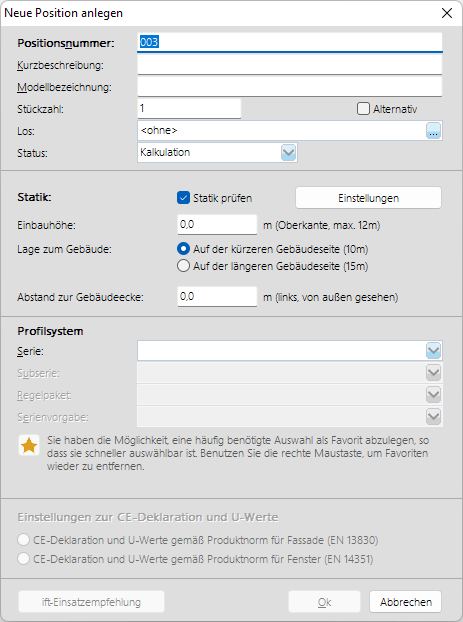This screenshot has height=622, width=463.
Task: Select Auf der längeren Gebäudeseite (15m)
Action: [183, 266]
